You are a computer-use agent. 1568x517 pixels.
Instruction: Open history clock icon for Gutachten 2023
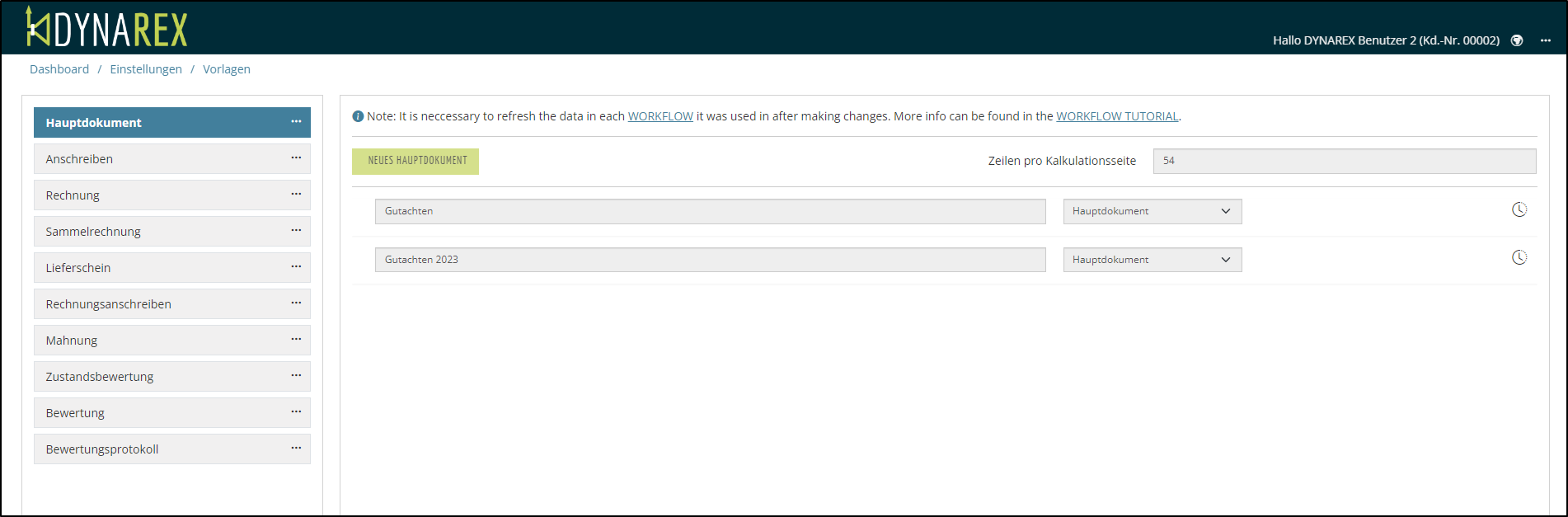1519,258
